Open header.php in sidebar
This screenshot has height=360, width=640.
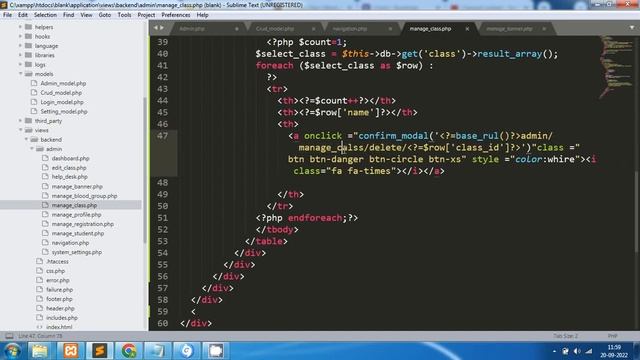coord(60,309)
